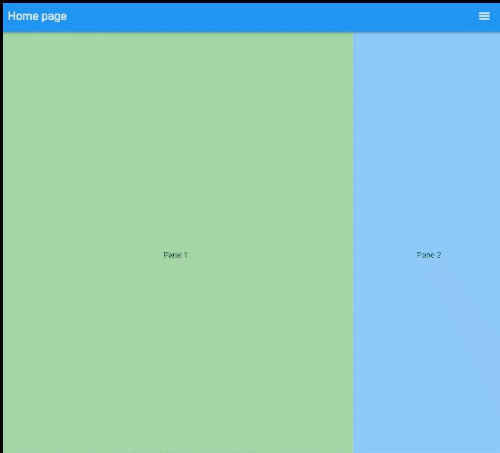Click the digit "1" in Pane 1 label
This screenshot has width=500, height=453.
coord(185,255)
